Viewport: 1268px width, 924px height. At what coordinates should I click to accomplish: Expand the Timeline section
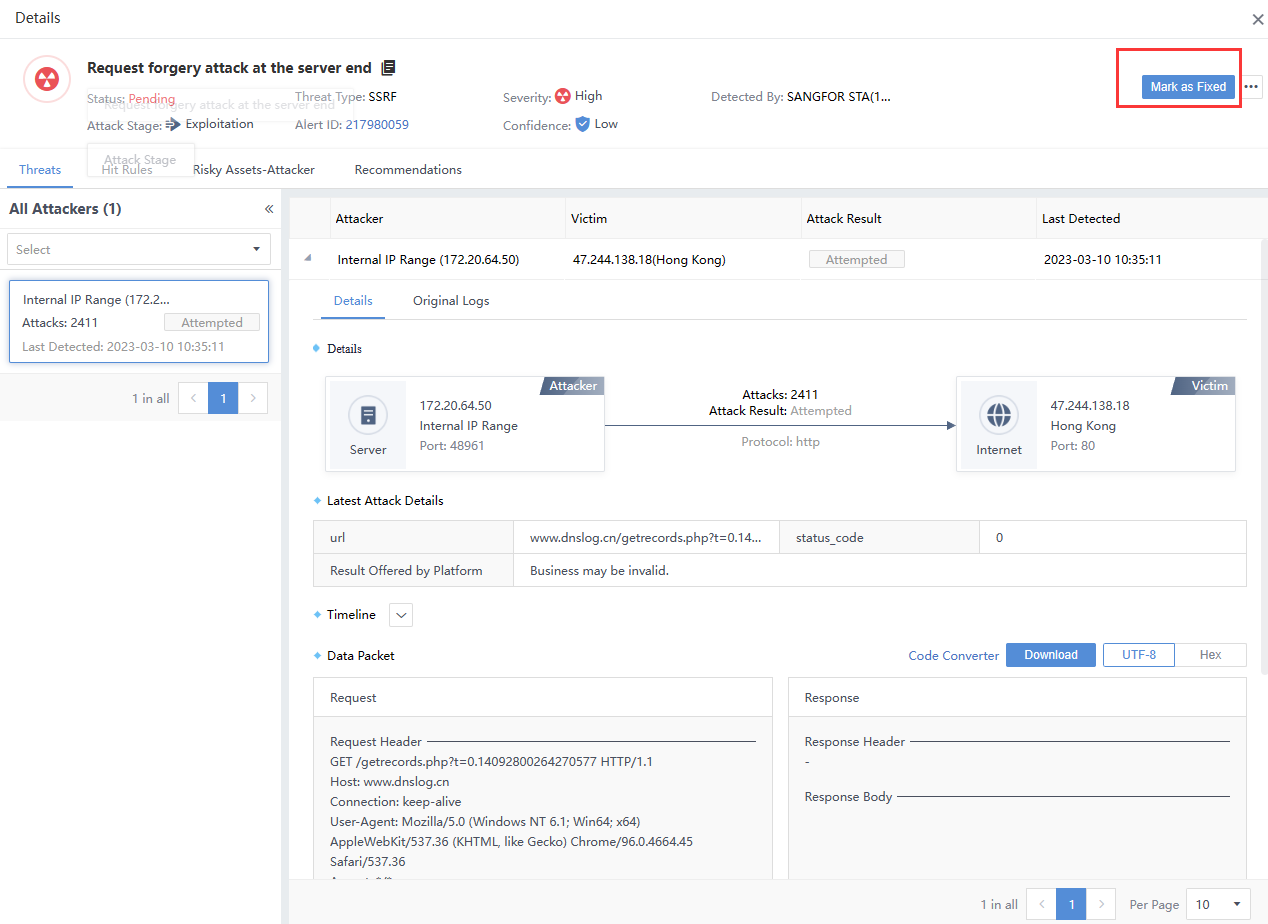click(x=401, y=615)
